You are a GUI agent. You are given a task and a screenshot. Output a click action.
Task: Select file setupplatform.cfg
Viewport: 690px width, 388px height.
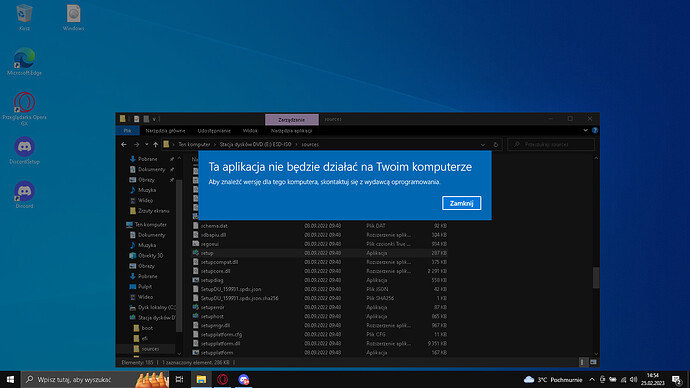coord(221,334)
